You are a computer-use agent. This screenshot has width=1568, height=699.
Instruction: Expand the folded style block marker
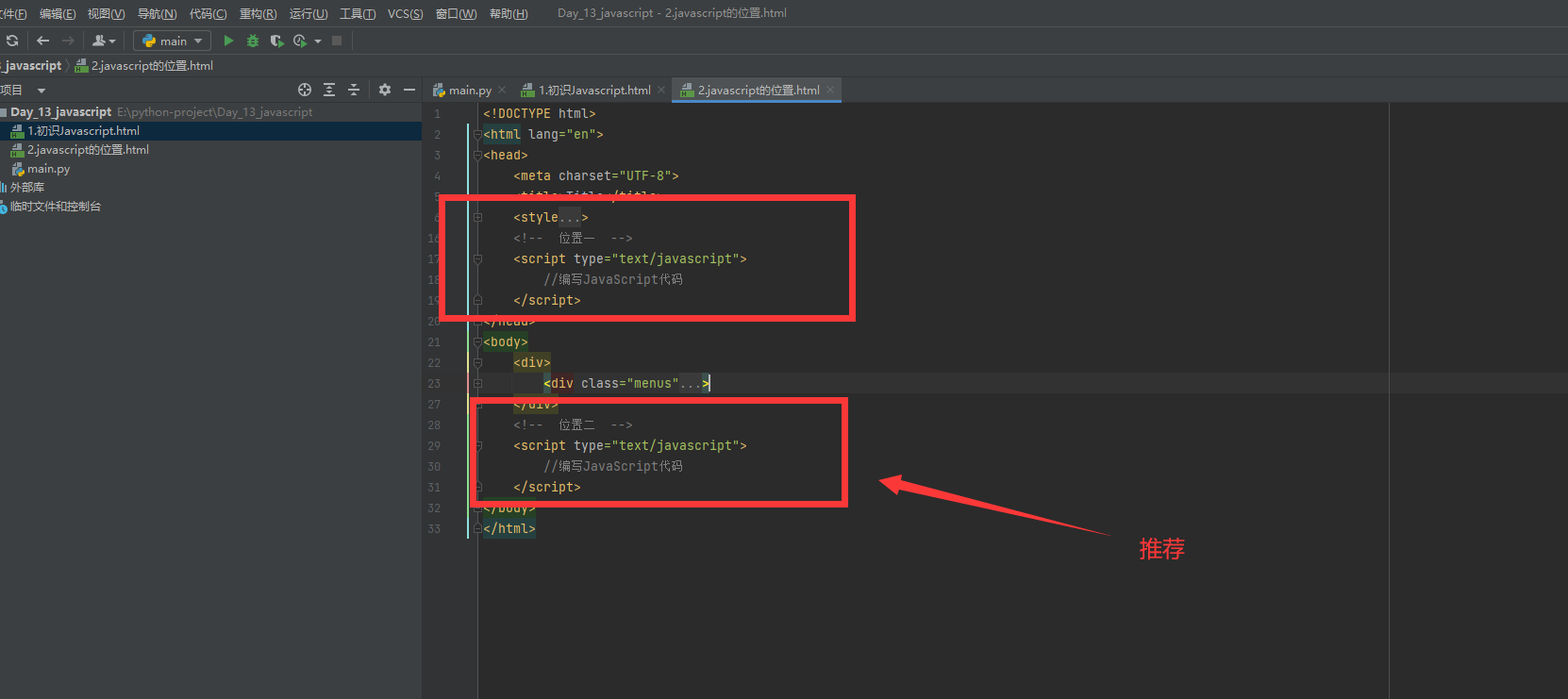477,218
